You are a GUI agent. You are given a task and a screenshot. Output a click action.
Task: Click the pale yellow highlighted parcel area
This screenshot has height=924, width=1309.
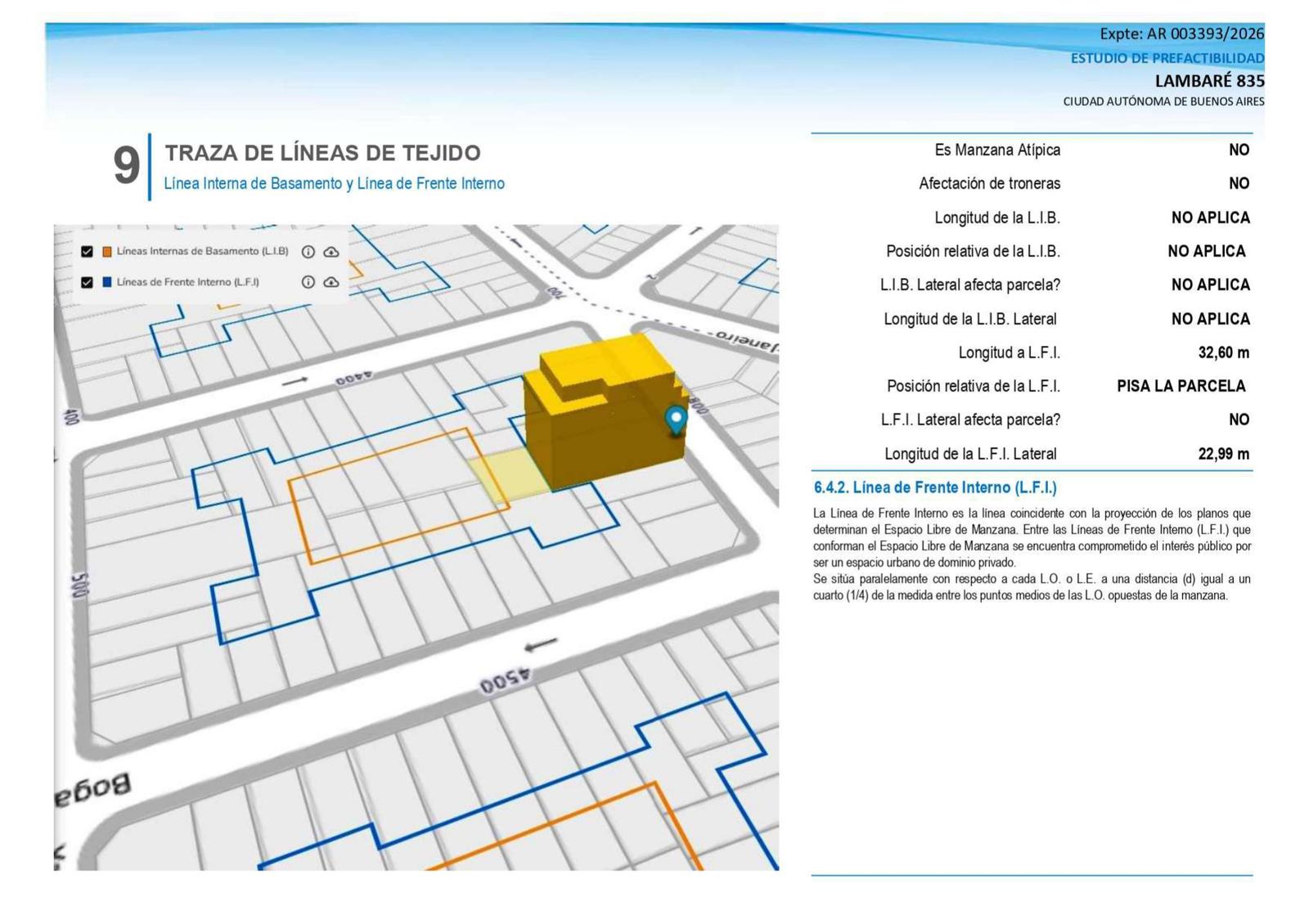click(x=509, y=474)
